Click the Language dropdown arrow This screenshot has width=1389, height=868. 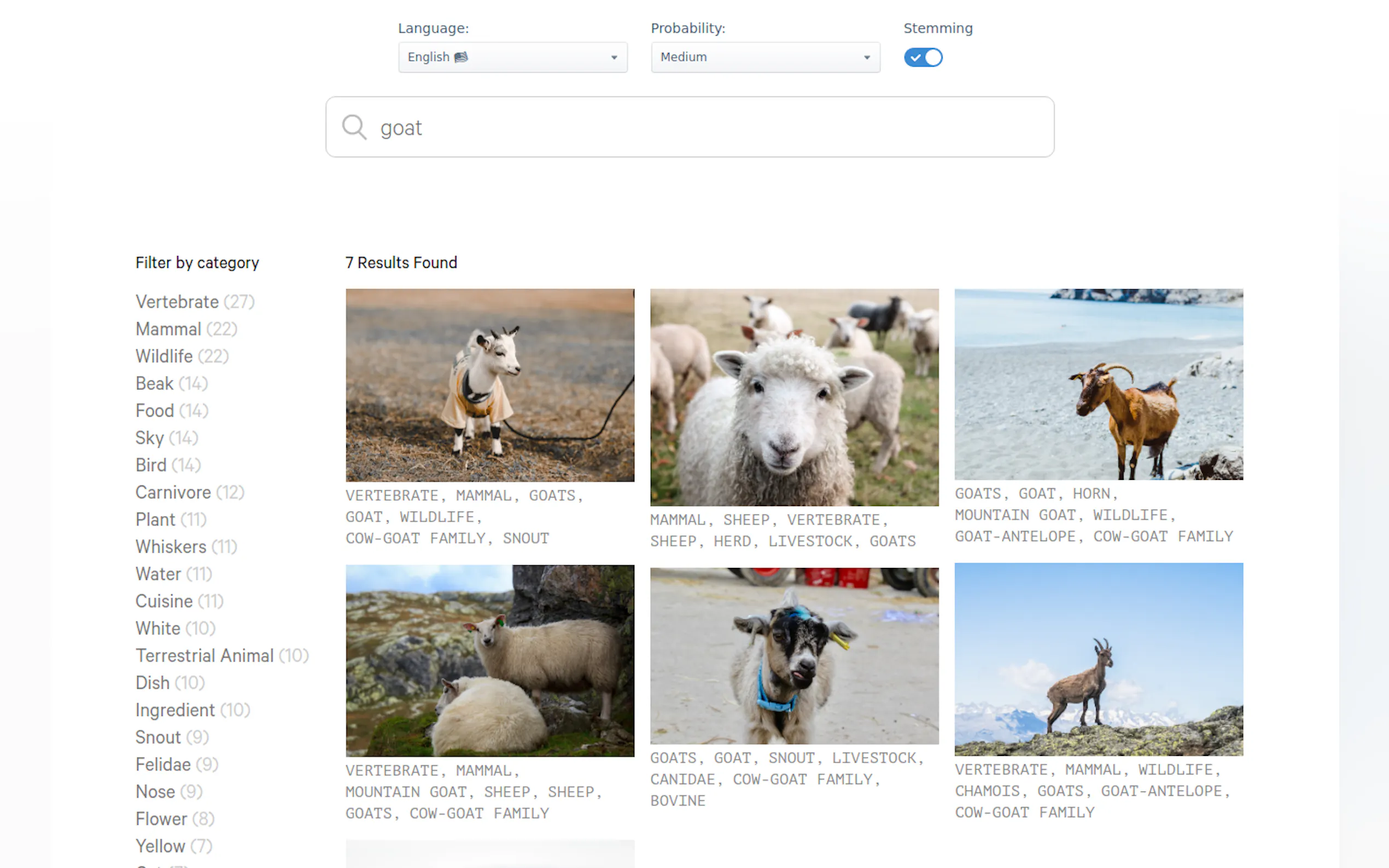(614, 57)
